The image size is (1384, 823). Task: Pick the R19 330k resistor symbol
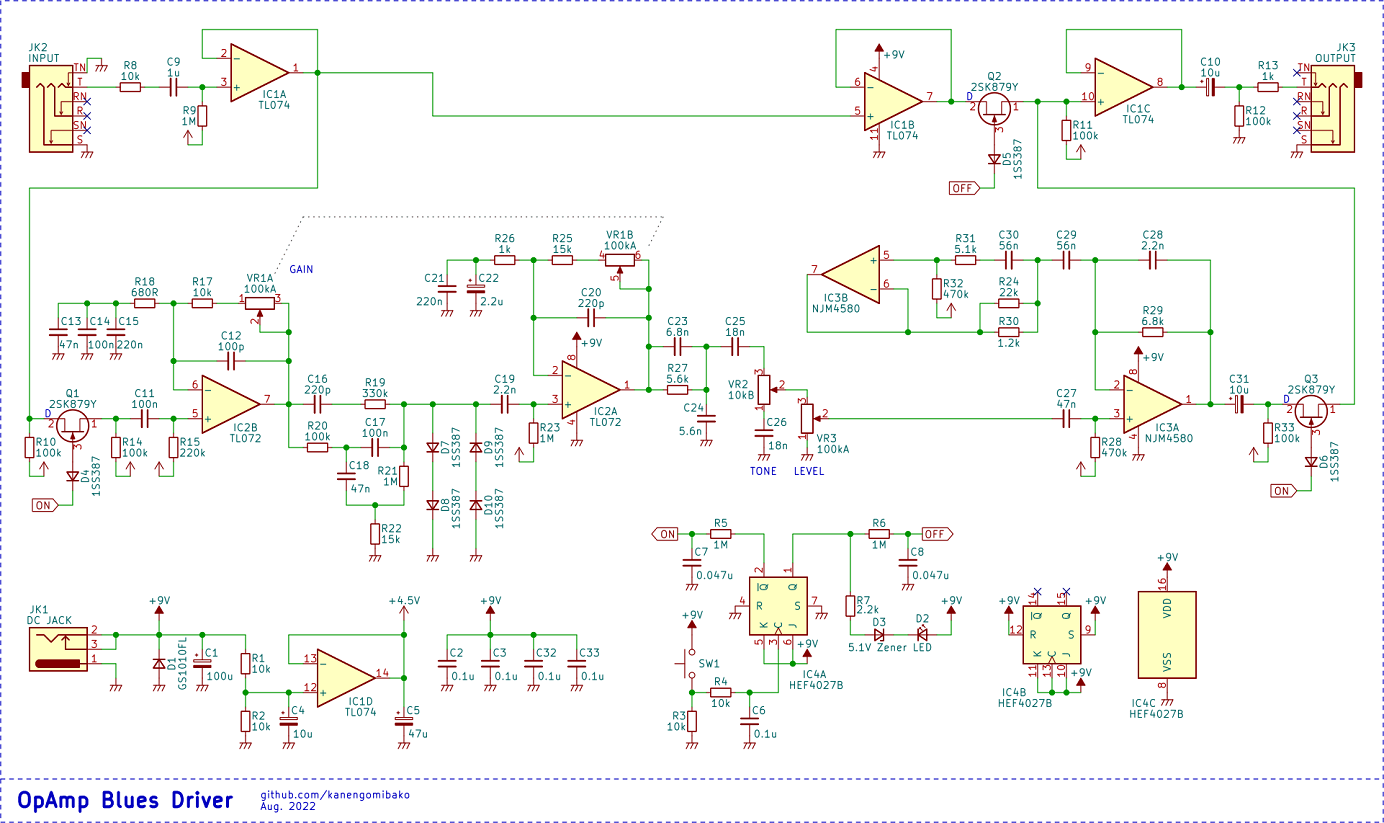point(375,404)
